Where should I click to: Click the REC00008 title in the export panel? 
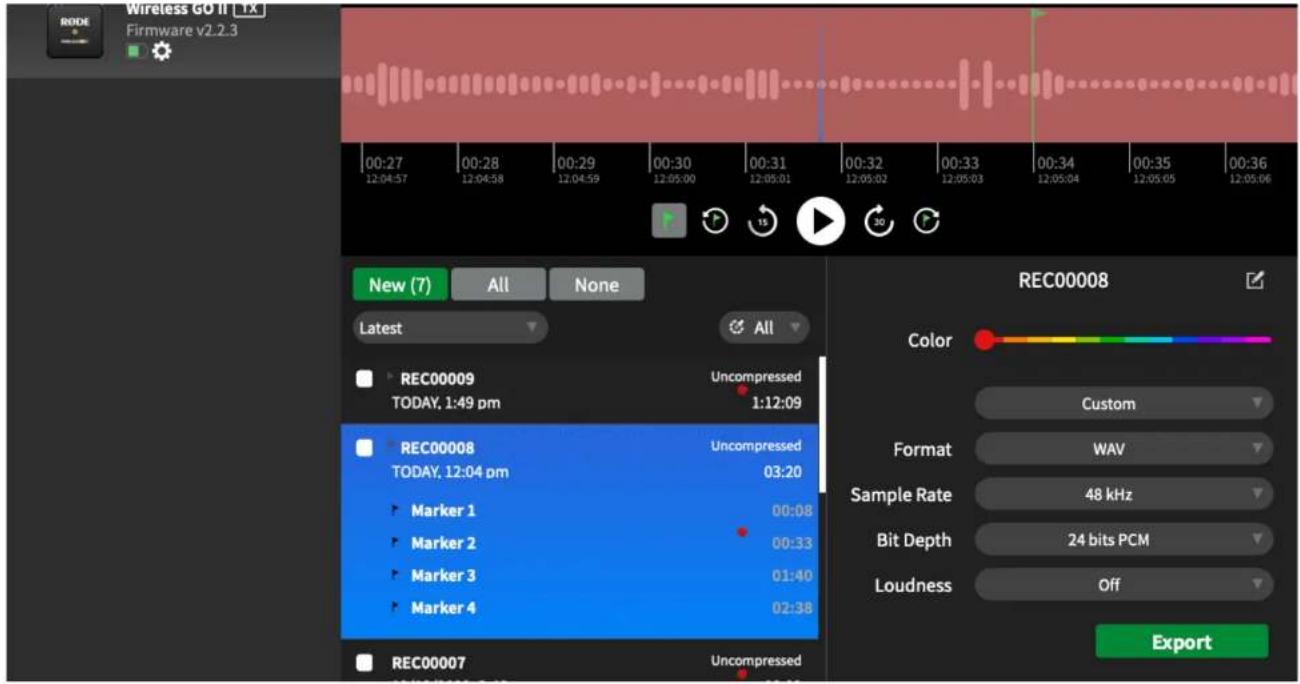(1063, 281)
